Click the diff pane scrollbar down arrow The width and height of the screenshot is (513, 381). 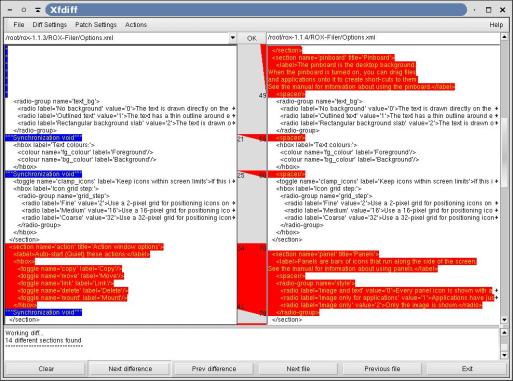[x=504, y=320]
